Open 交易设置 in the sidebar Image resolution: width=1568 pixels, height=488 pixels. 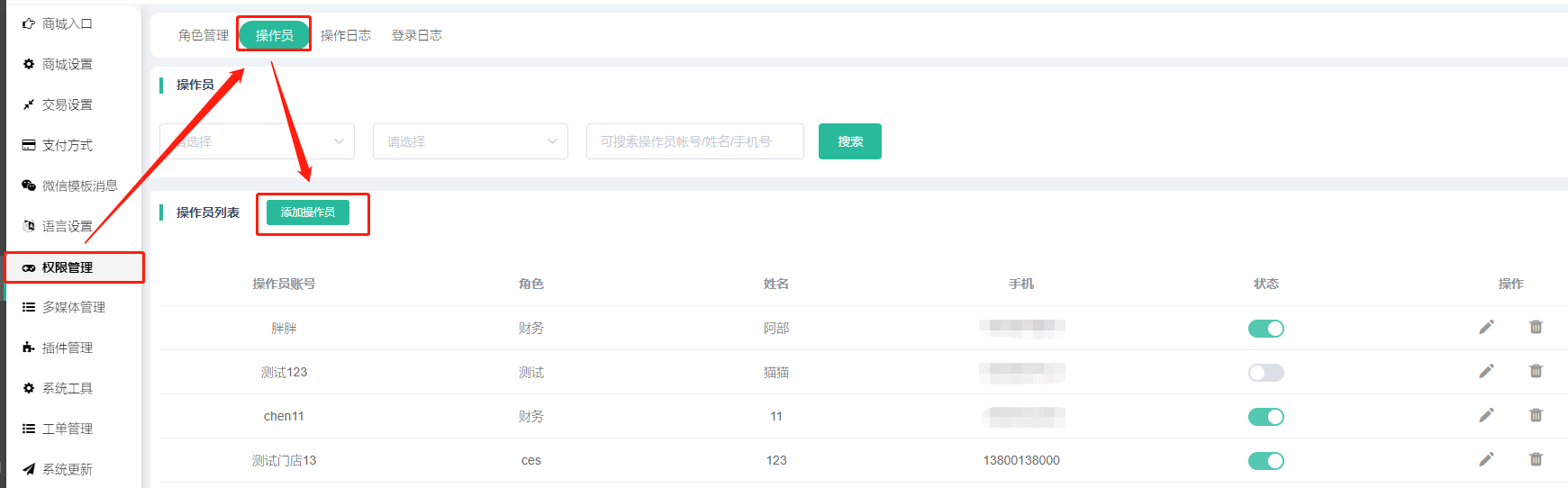click(x=68, y=104)
